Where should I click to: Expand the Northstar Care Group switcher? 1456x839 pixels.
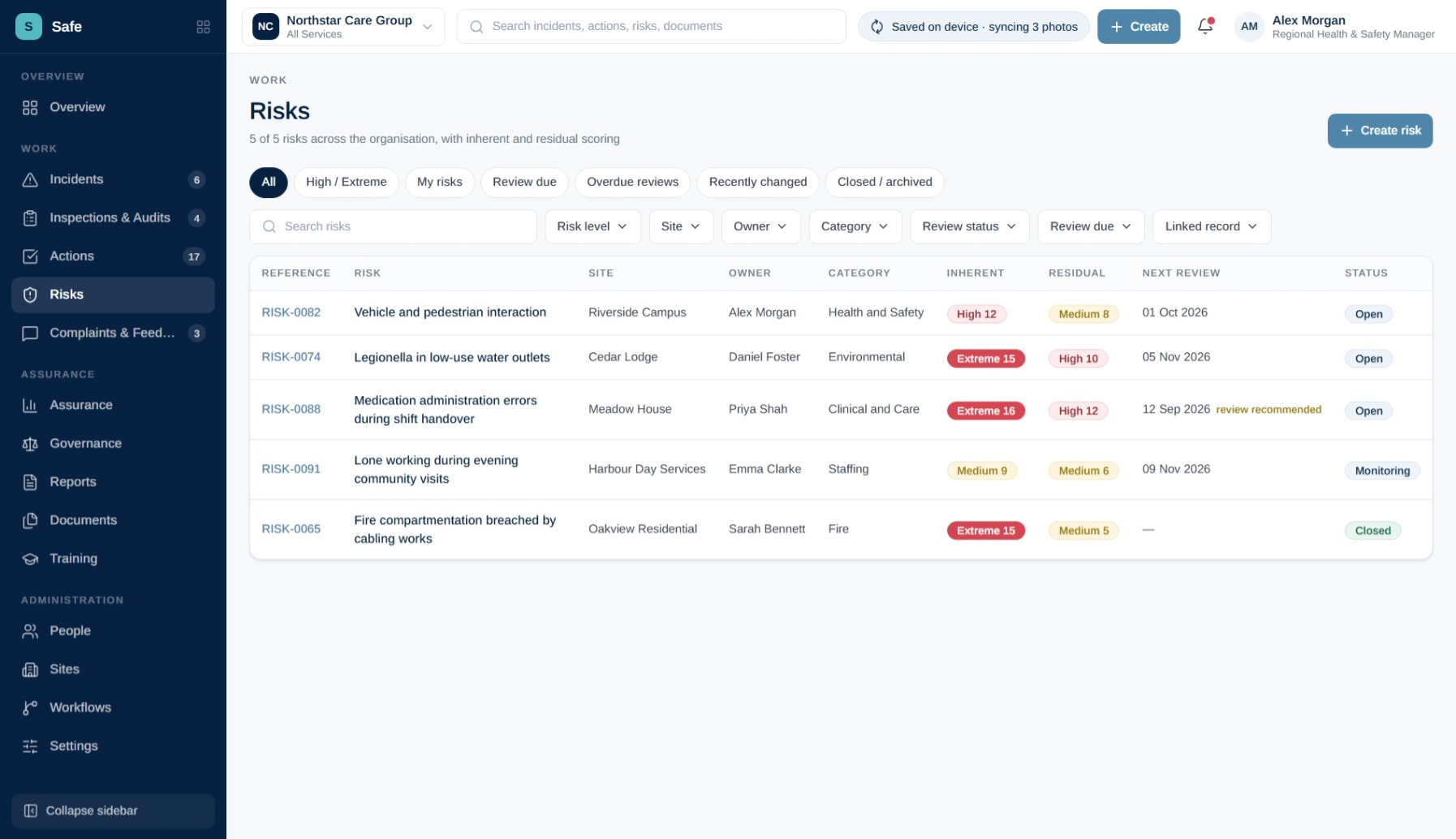343,27
